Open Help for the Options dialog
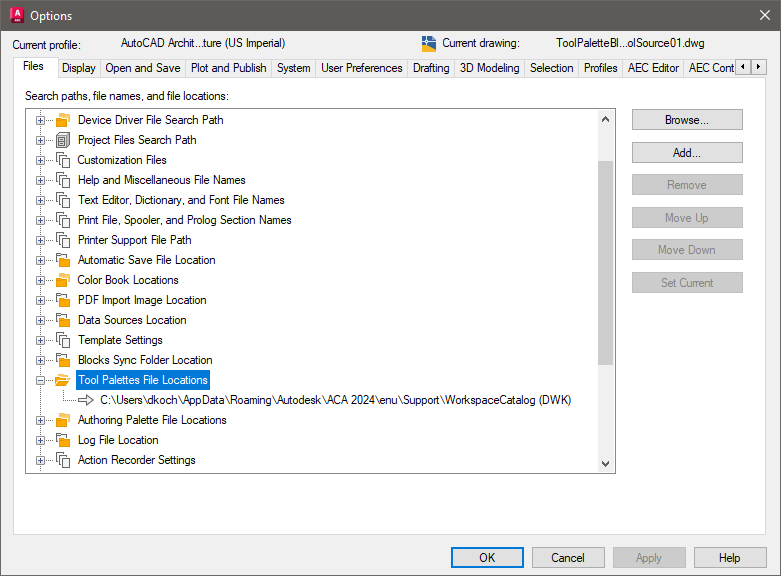The width and height of the screenshot is (781, 576). click(x=730, y=558)
